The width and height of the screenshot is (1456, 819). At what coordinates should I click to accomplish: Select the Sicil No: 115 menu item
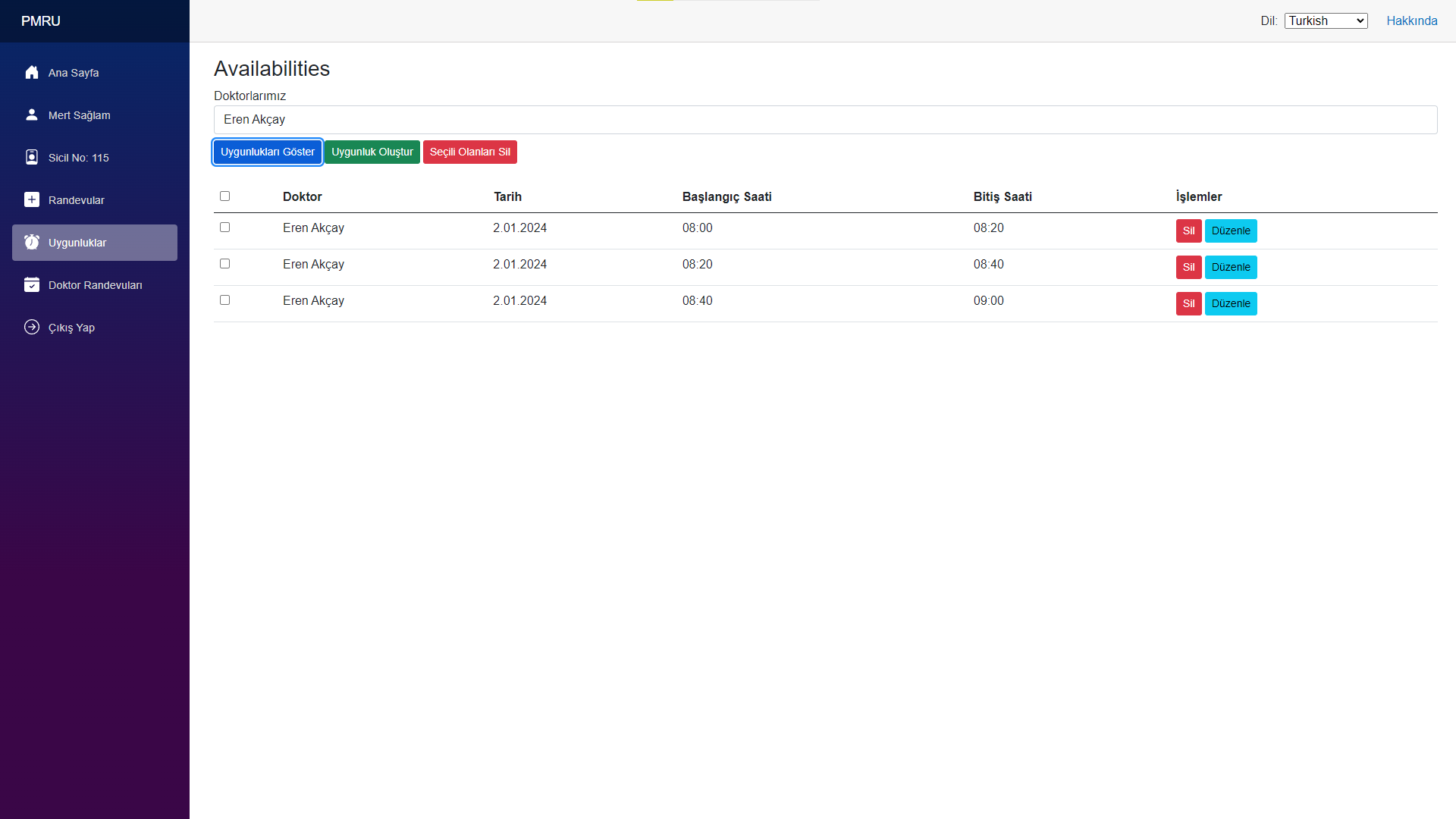click(x=95, y=158)
